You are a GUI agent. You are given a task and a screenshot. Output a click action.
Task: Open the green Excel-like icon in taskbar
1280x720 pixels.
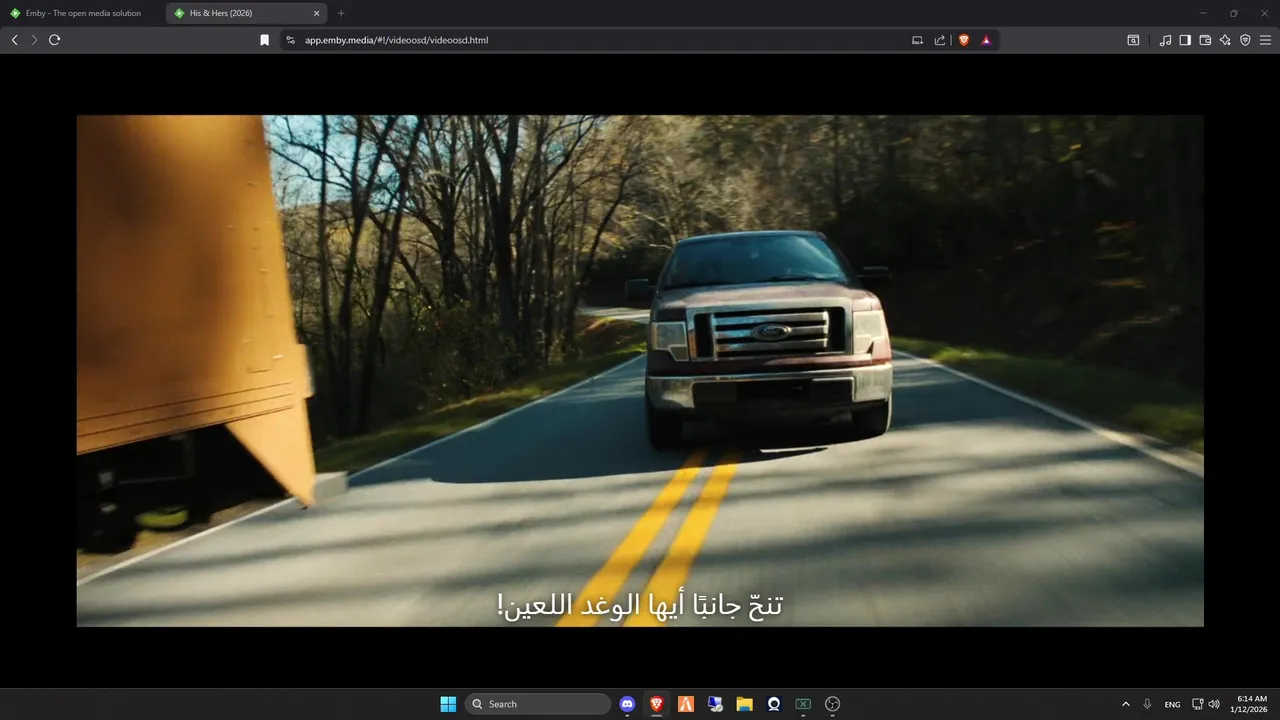pos(803,704)
